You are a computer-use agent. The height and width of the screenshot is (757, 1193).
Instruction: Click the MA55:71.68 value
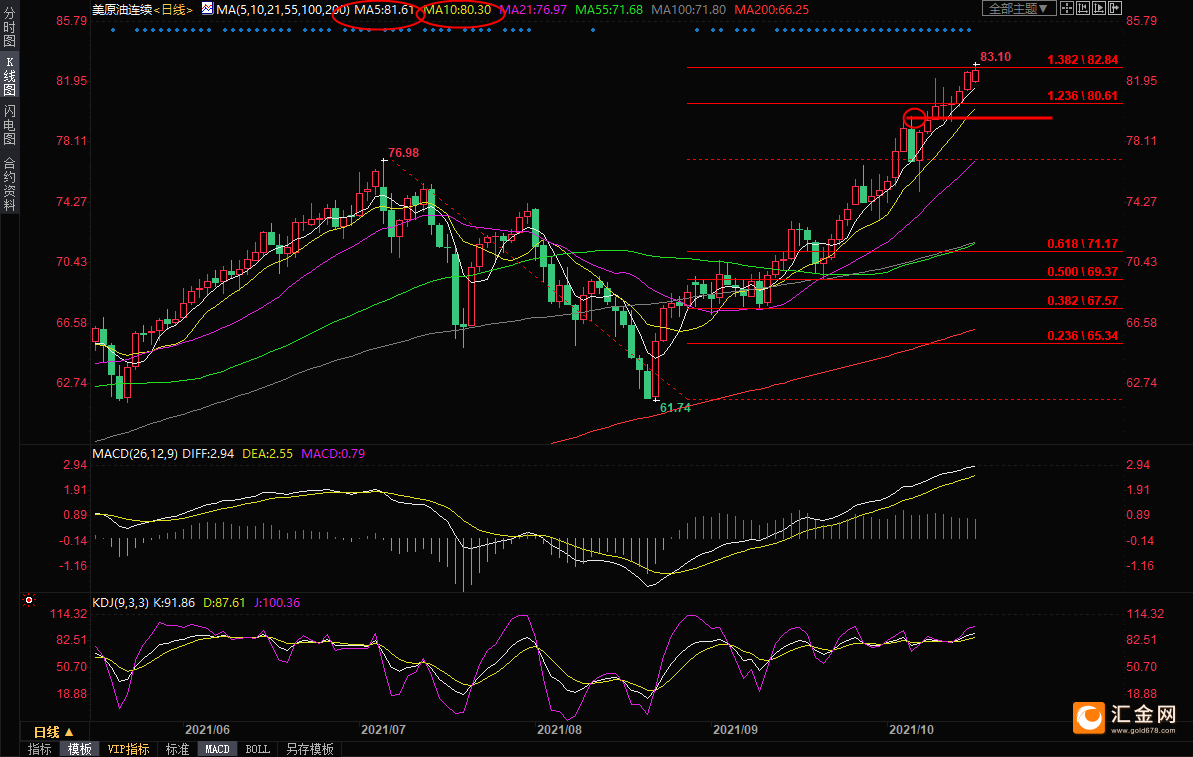point(609,10)
